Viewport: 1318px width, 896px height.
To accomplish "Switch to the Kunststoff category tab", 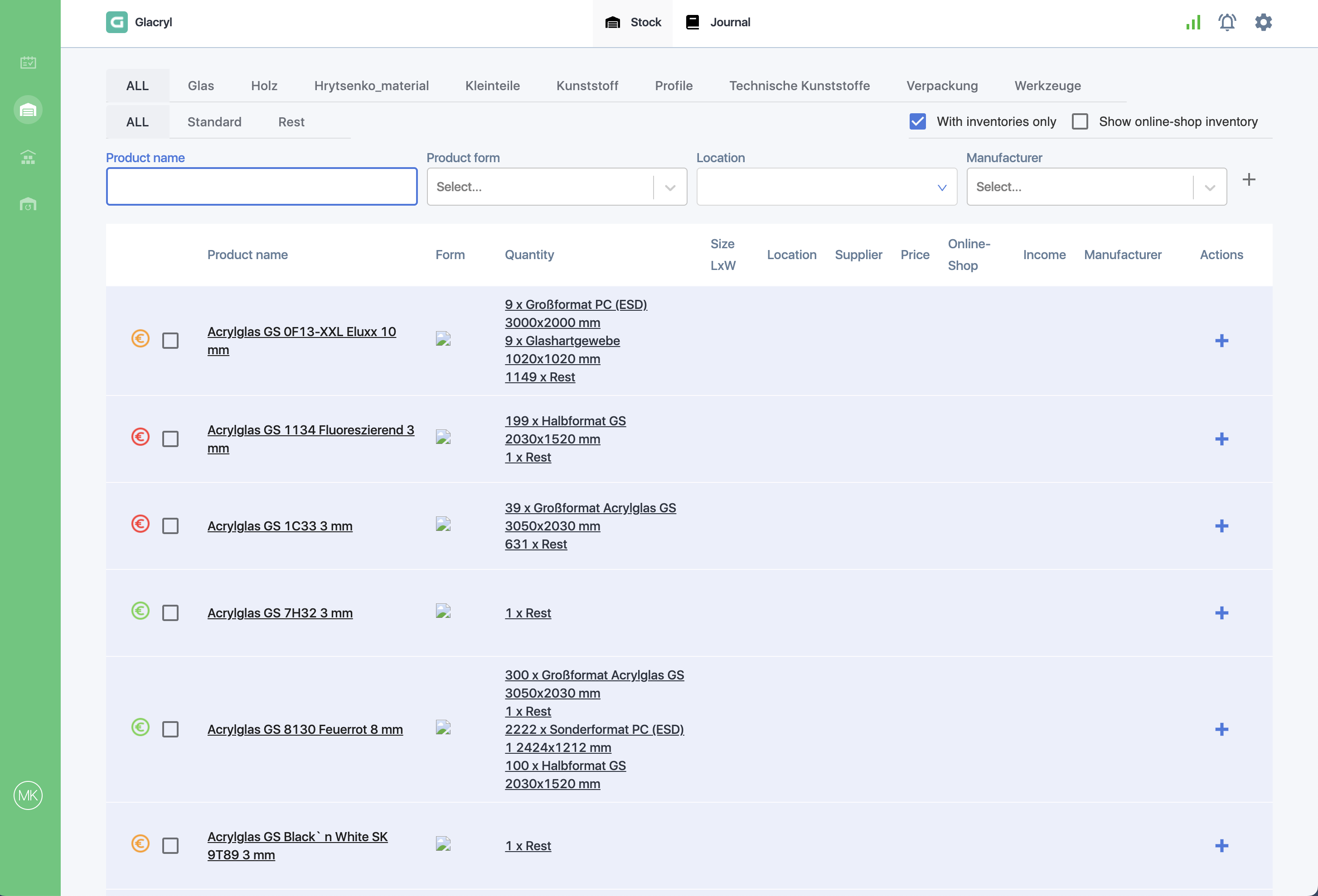I will [587, 86].
